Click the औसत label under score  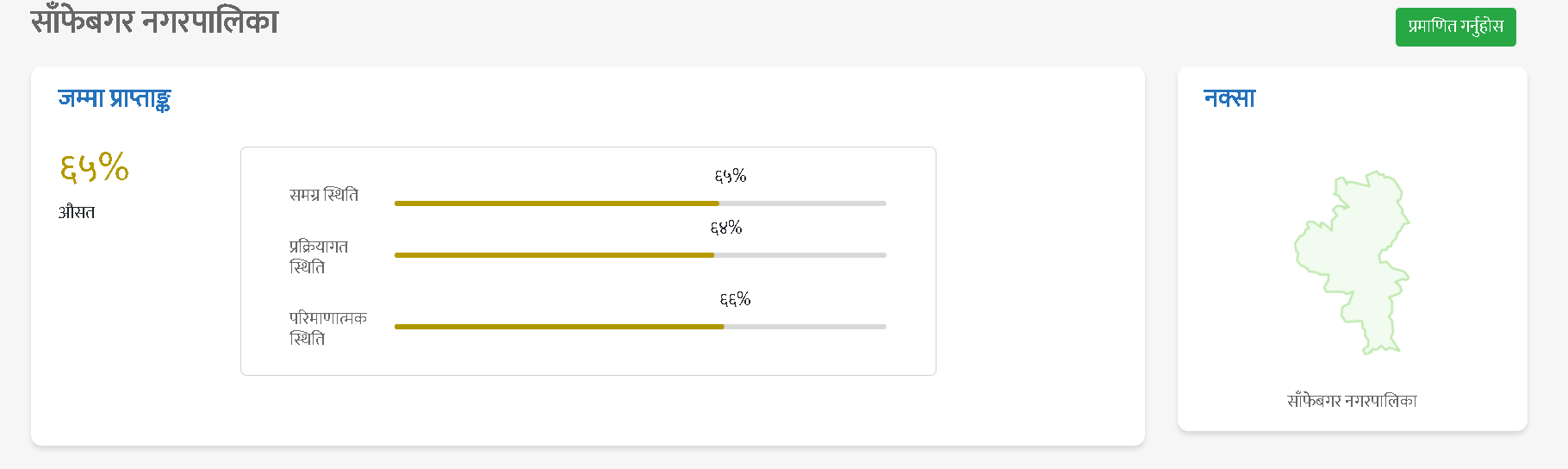pyautogui.click(x=77, y=212)
